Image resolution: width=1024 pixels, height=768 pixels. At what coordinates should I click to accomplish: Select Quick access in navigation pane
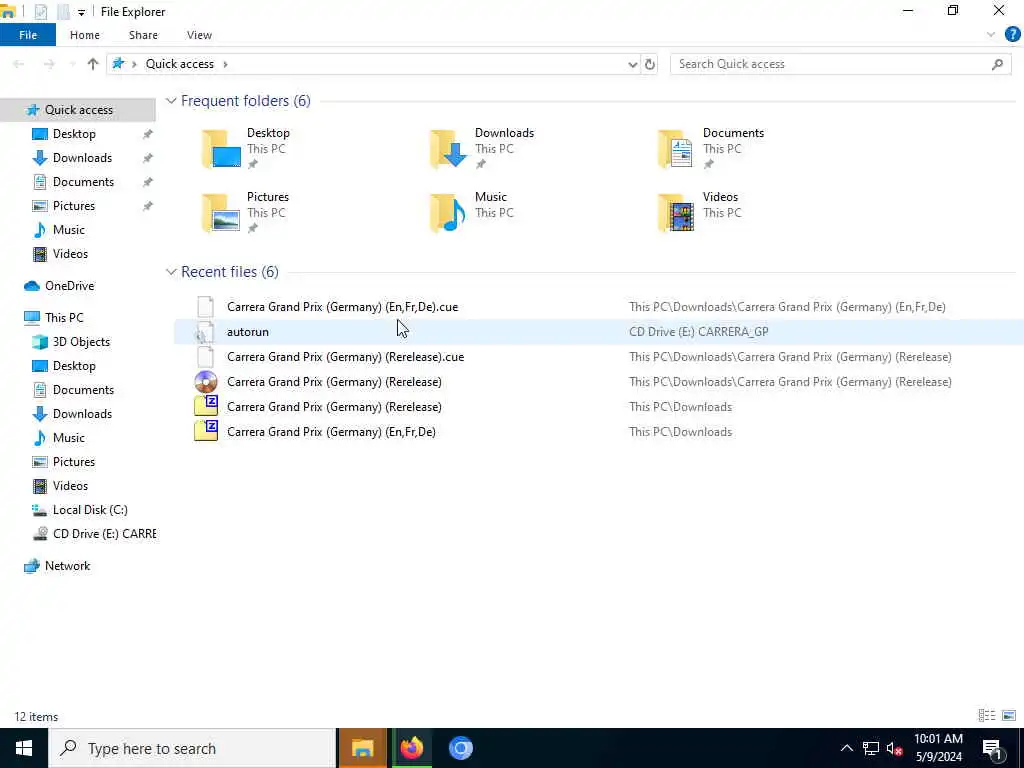[78, 110]
